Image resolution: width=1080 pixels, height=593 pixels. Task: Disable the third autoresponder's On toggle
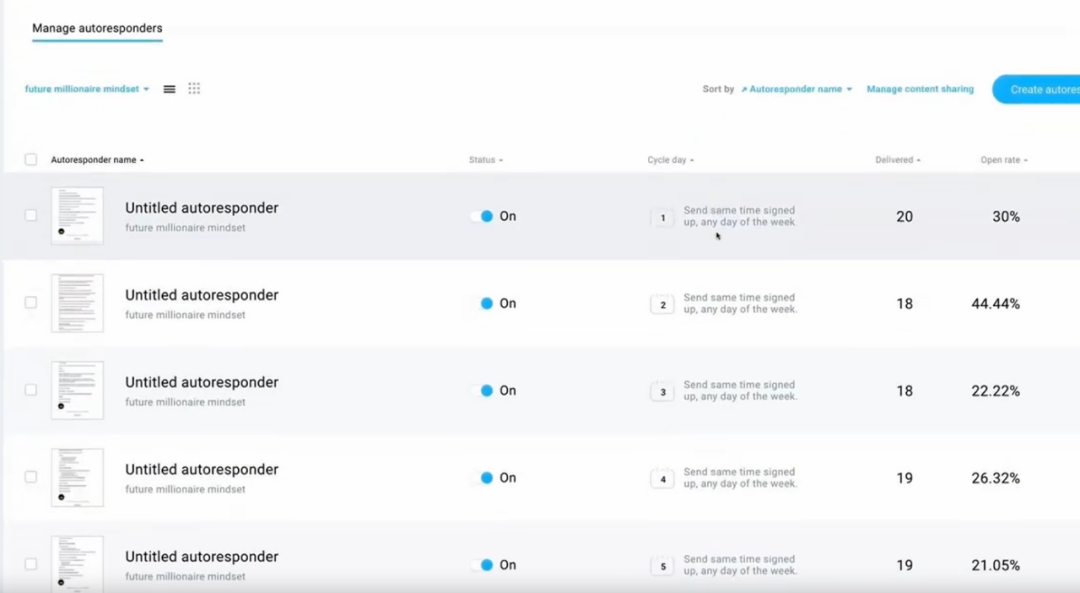tap(483, 391)
